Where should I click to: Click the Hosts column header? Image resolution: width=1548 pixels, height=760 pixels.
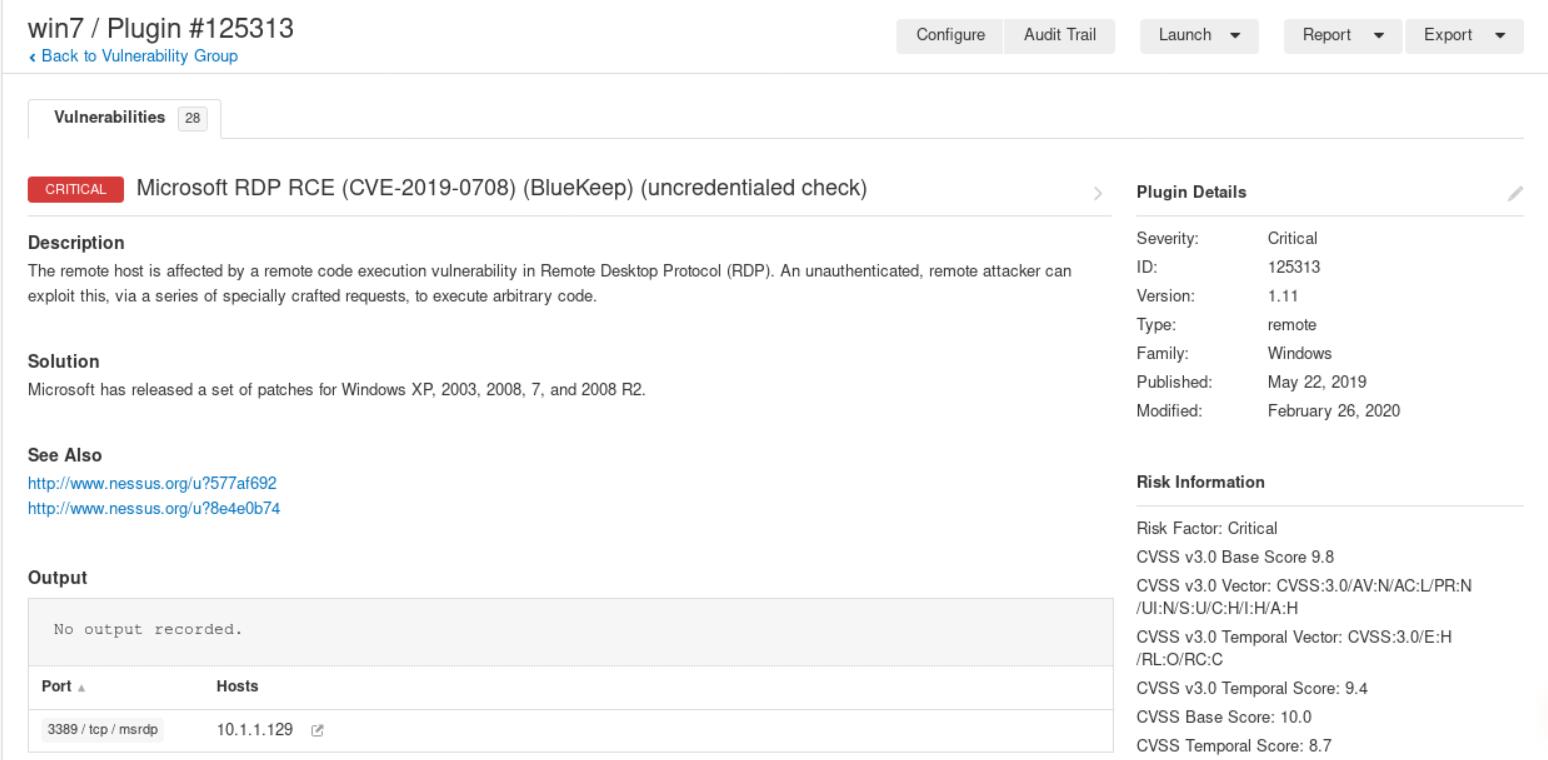click(x=237, y=687)
